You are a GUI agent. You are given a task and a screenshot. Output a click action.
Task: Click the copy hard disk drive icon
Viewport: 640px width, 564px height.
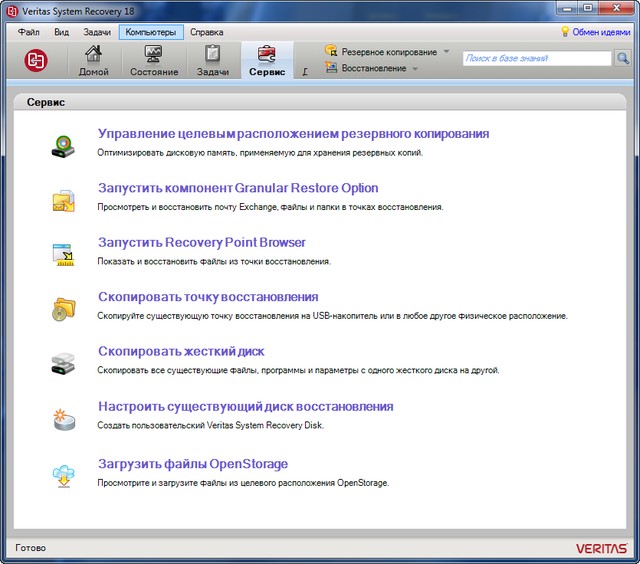tap(64, 362)
